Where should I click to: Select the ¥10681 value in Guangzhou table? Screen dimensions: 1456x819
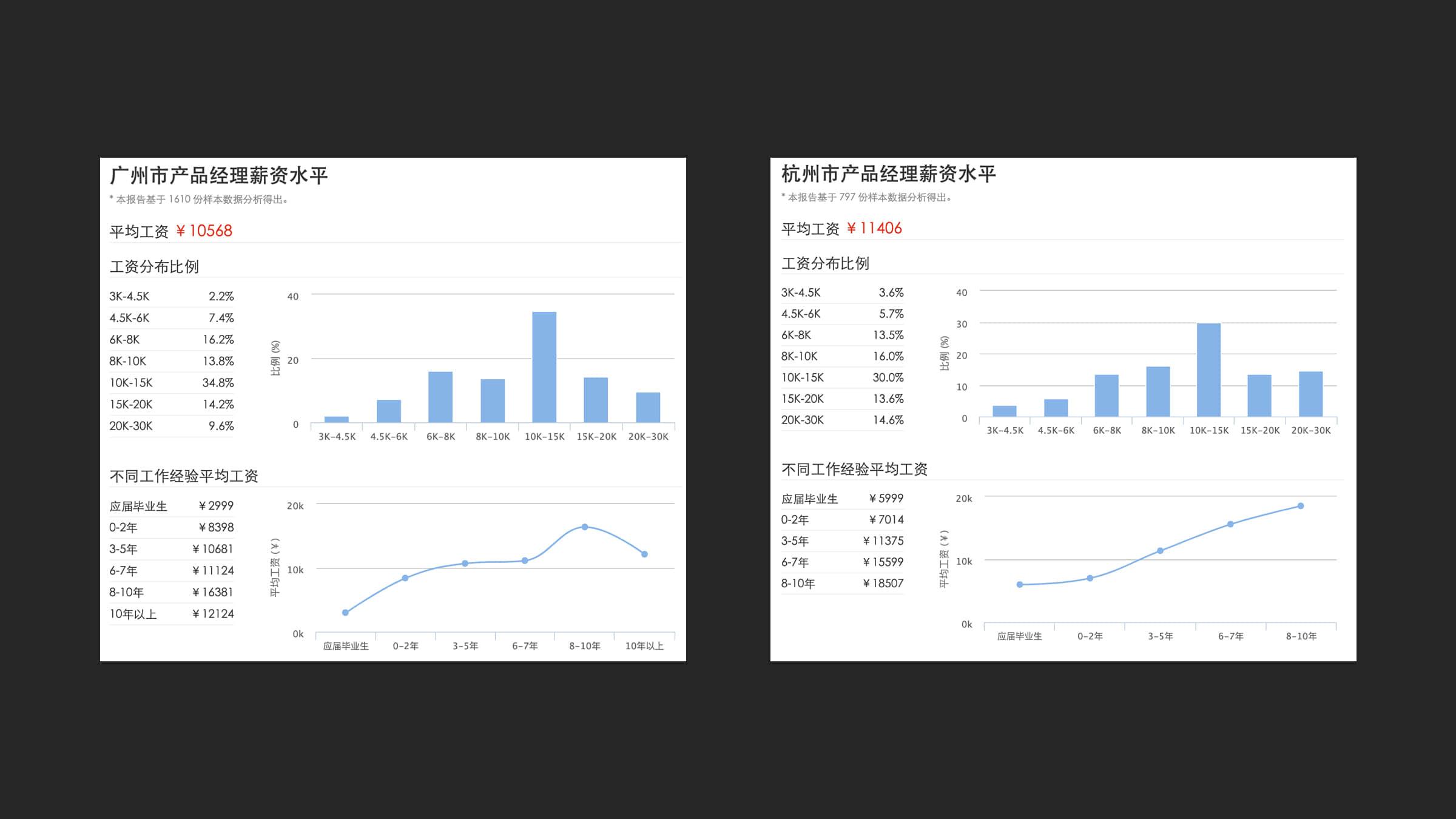[x=213, y=549]
